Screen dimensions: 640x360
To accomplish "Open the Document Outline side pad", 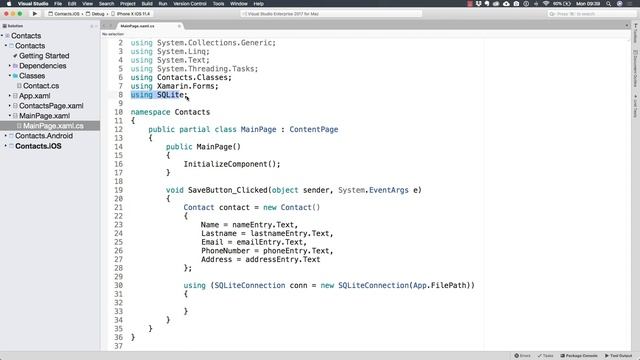I will point(636,69).
